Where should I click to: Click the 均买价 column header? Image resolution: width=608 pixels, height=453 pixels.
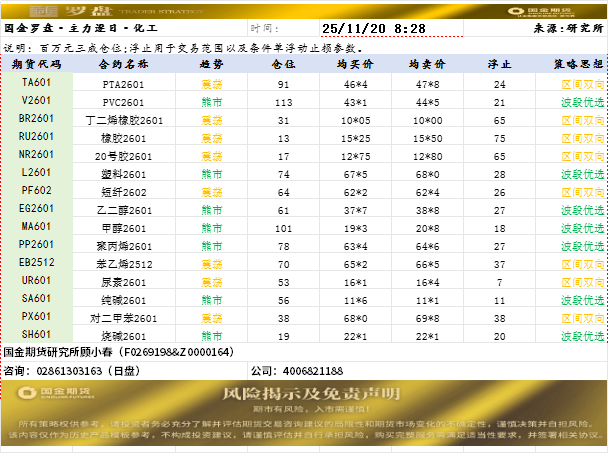click(355, 64)
